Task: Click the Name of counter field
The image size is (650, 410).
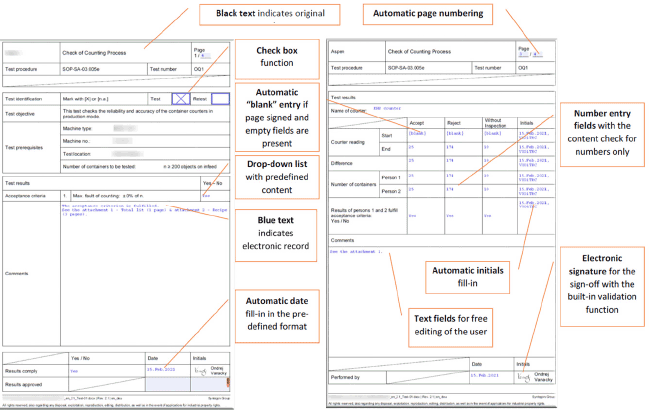Action: 387,109
